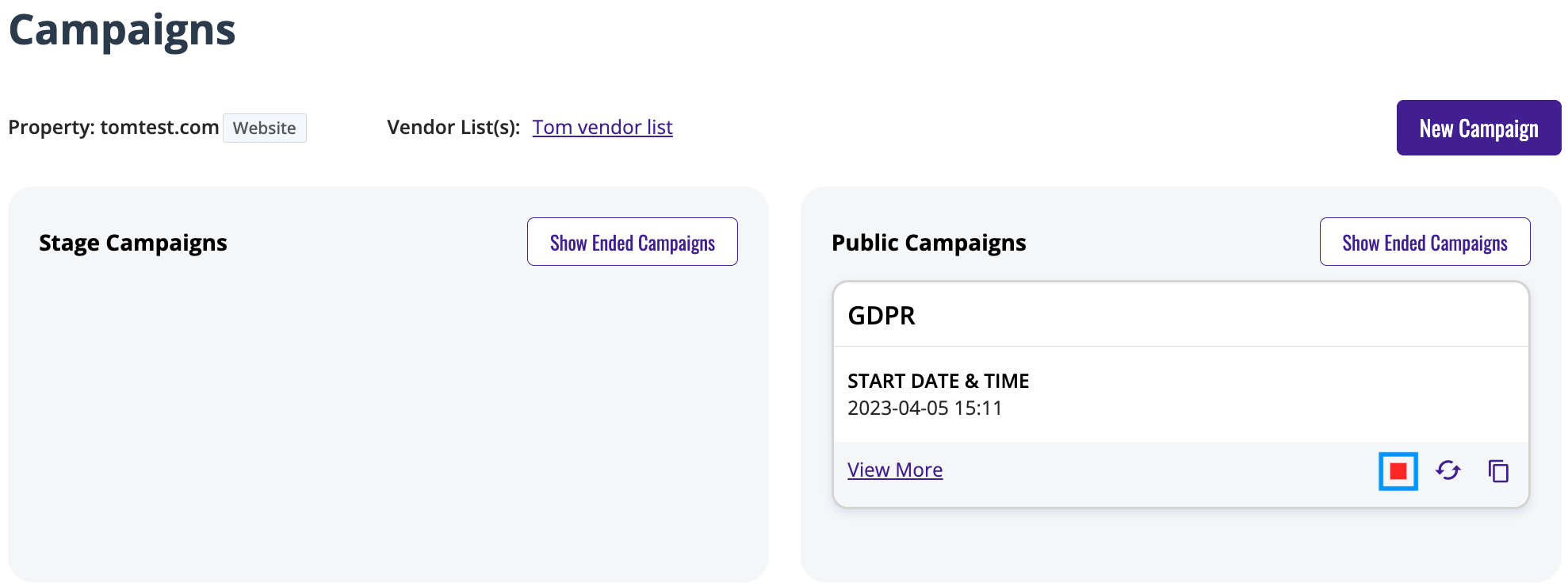Screen dimensions: 1568x587
Task: Show Ended Campaigns under Public Campaigns
Action: (x=1425, y=242)
